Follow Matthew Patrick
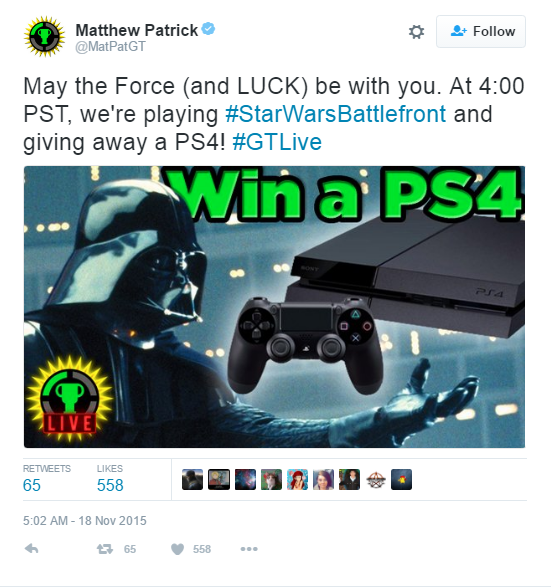Viewport: 551px width, 587px height. coord(481,31)
